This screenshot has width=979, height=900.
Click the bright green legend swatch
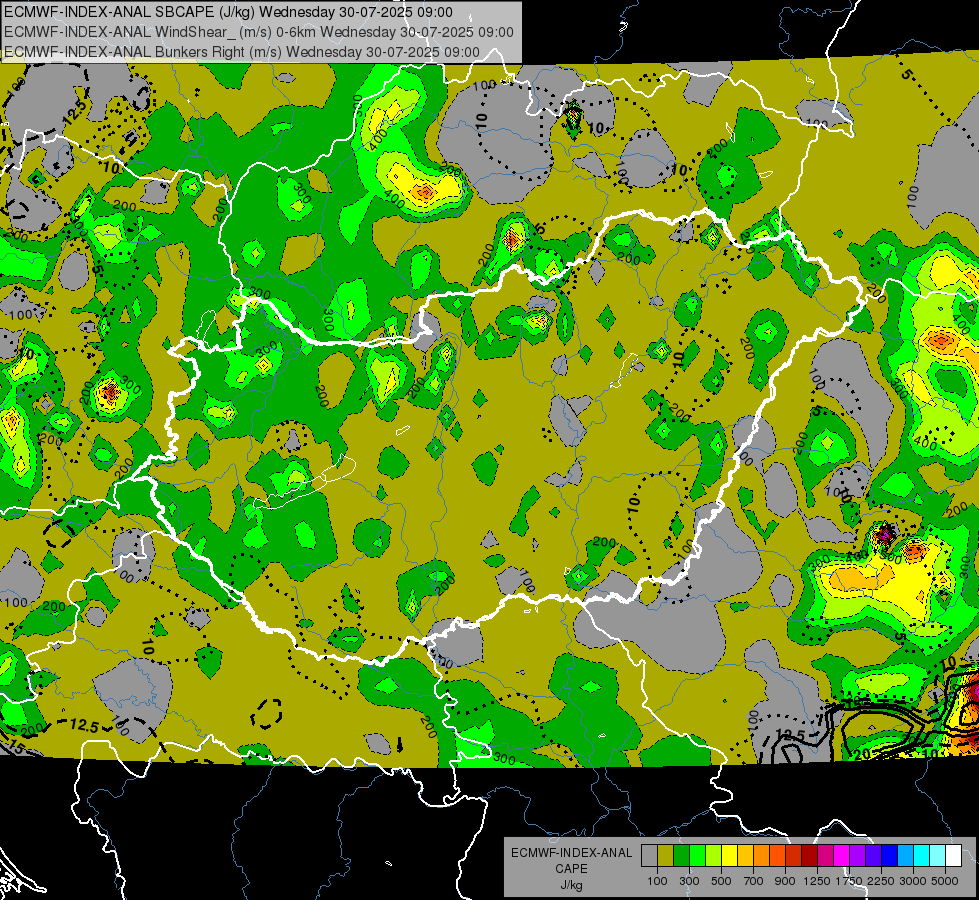[697, 856]
